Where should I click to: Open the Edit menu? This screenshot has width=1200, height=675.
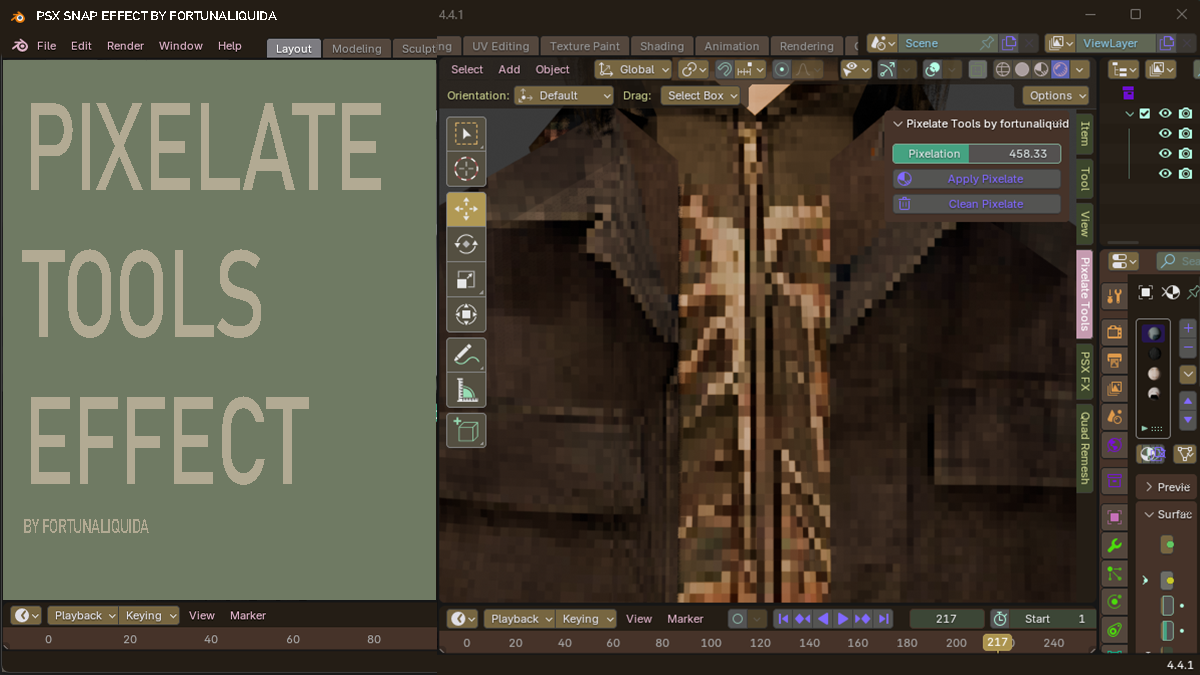click(x=81, y=46)
